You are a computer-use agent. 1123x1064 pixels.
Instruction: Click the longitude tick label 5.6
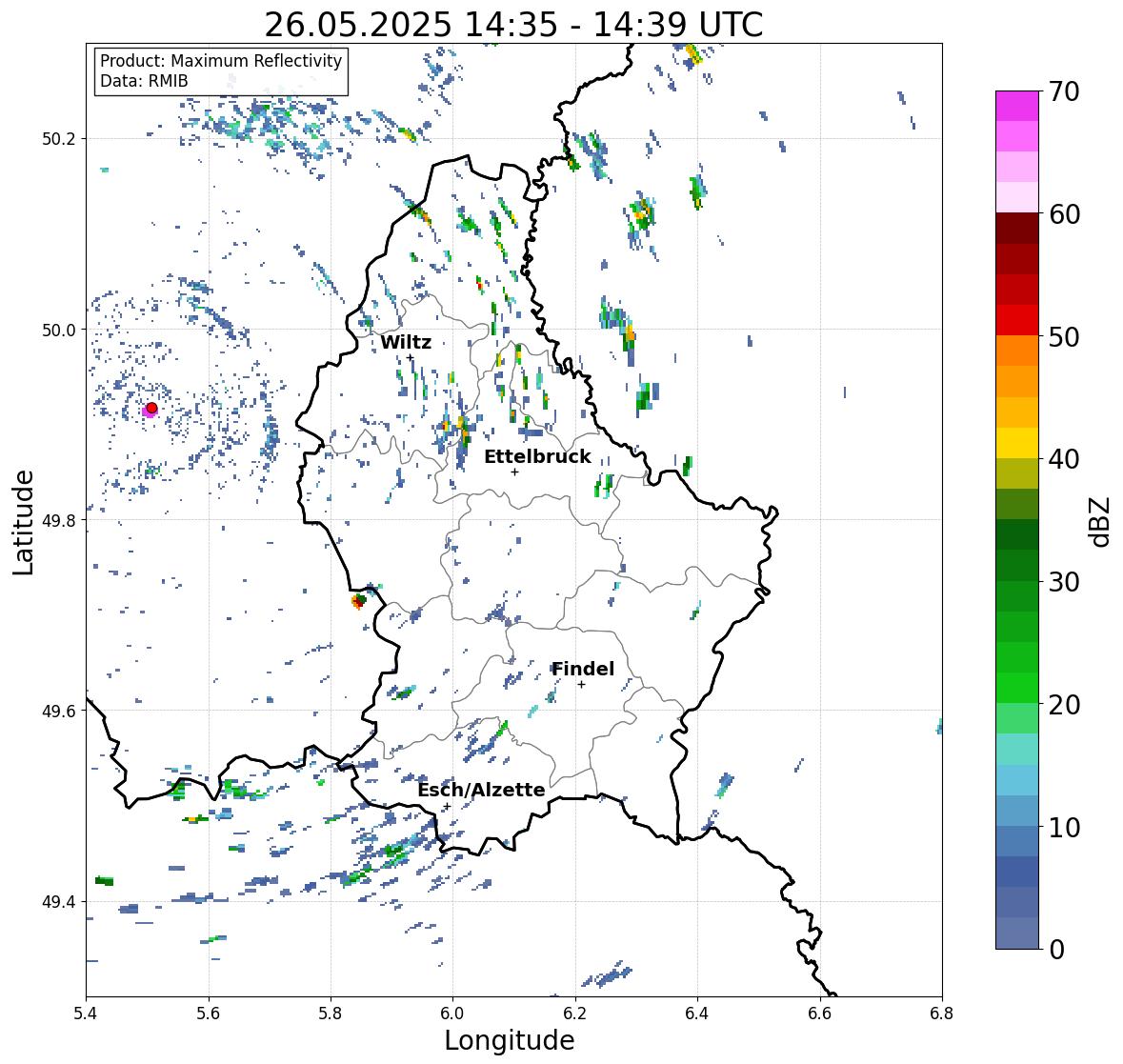pyautogui.click(x=209, y=1014)
